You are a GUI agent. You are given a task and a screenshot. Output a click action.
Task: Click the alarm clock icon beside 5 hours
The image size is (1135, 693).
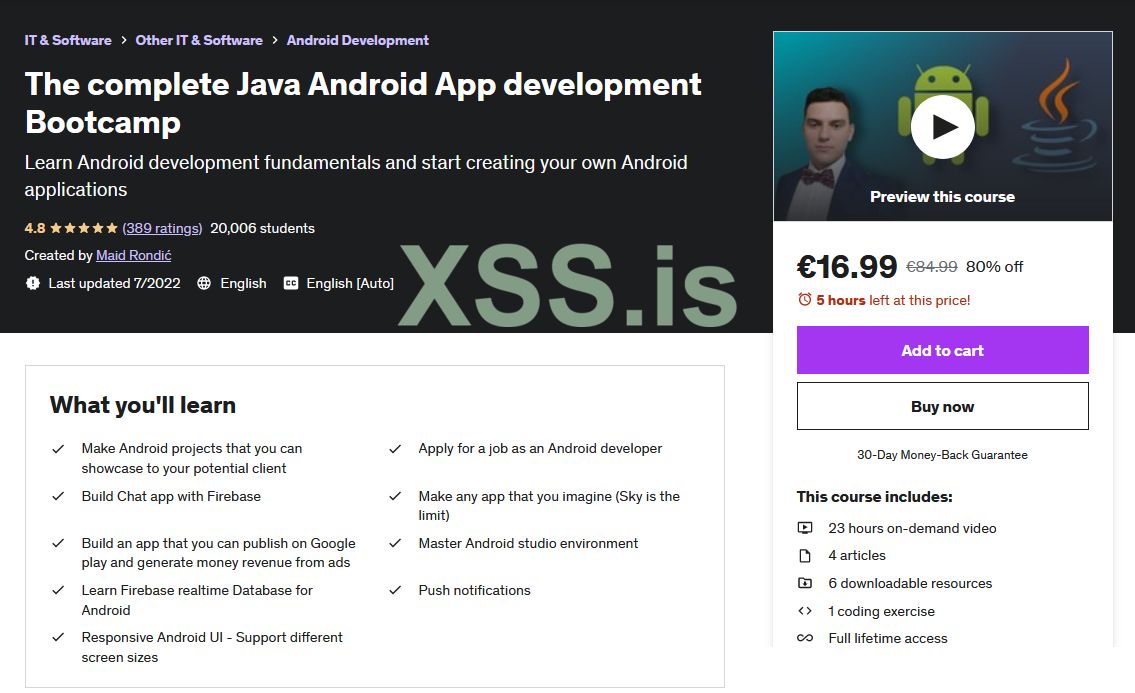[x=804, y=300]
